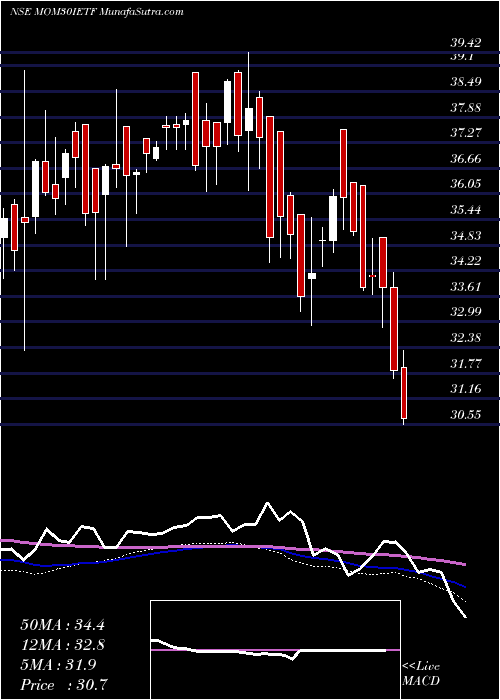This screenshot has height=700, width=500.
Task: Click the 37.27 price axis label
Action: click(x=466, y=133)
